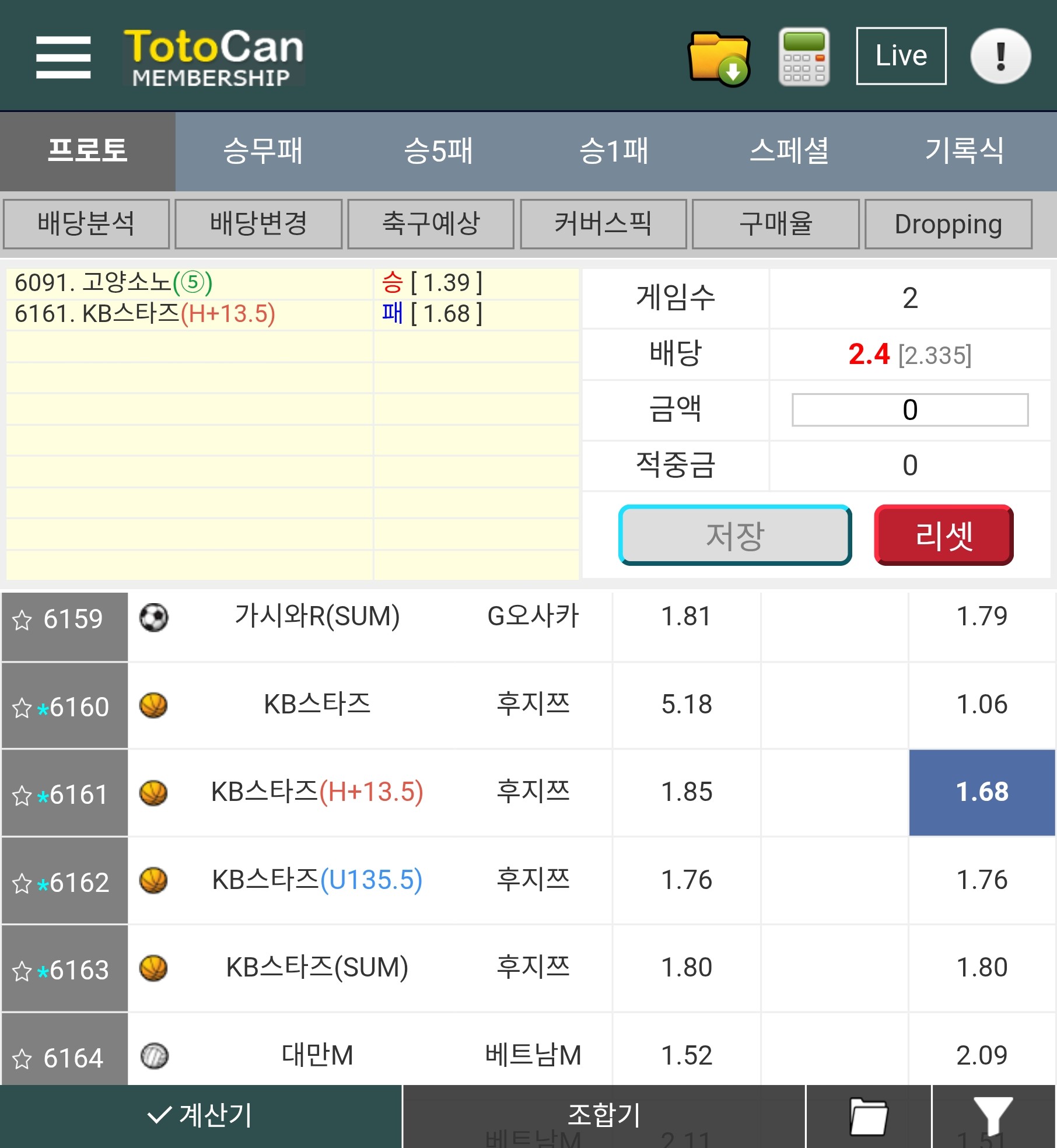This screenshot has height=1148, width=1057.
Task: Tap the exclamation notice icon
Action: coord(1000,57)
